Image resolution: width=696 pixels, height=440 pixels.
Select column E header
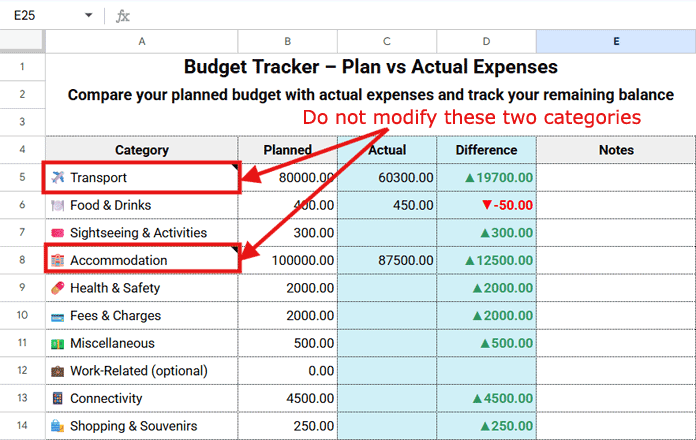[x=616, y=41]
